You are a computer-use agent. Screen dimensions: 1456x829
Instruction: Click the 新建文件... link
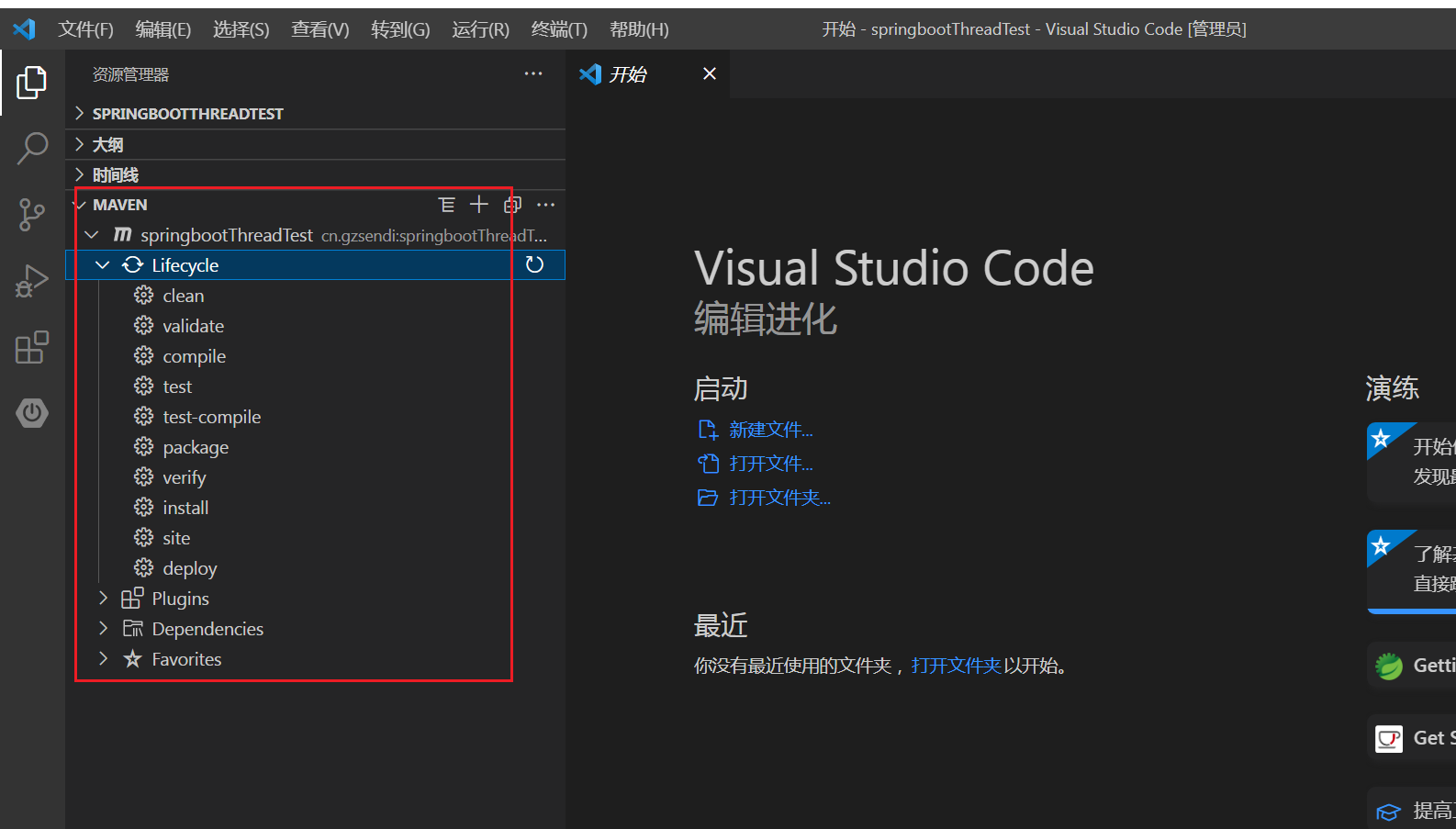tap(771, 430)
